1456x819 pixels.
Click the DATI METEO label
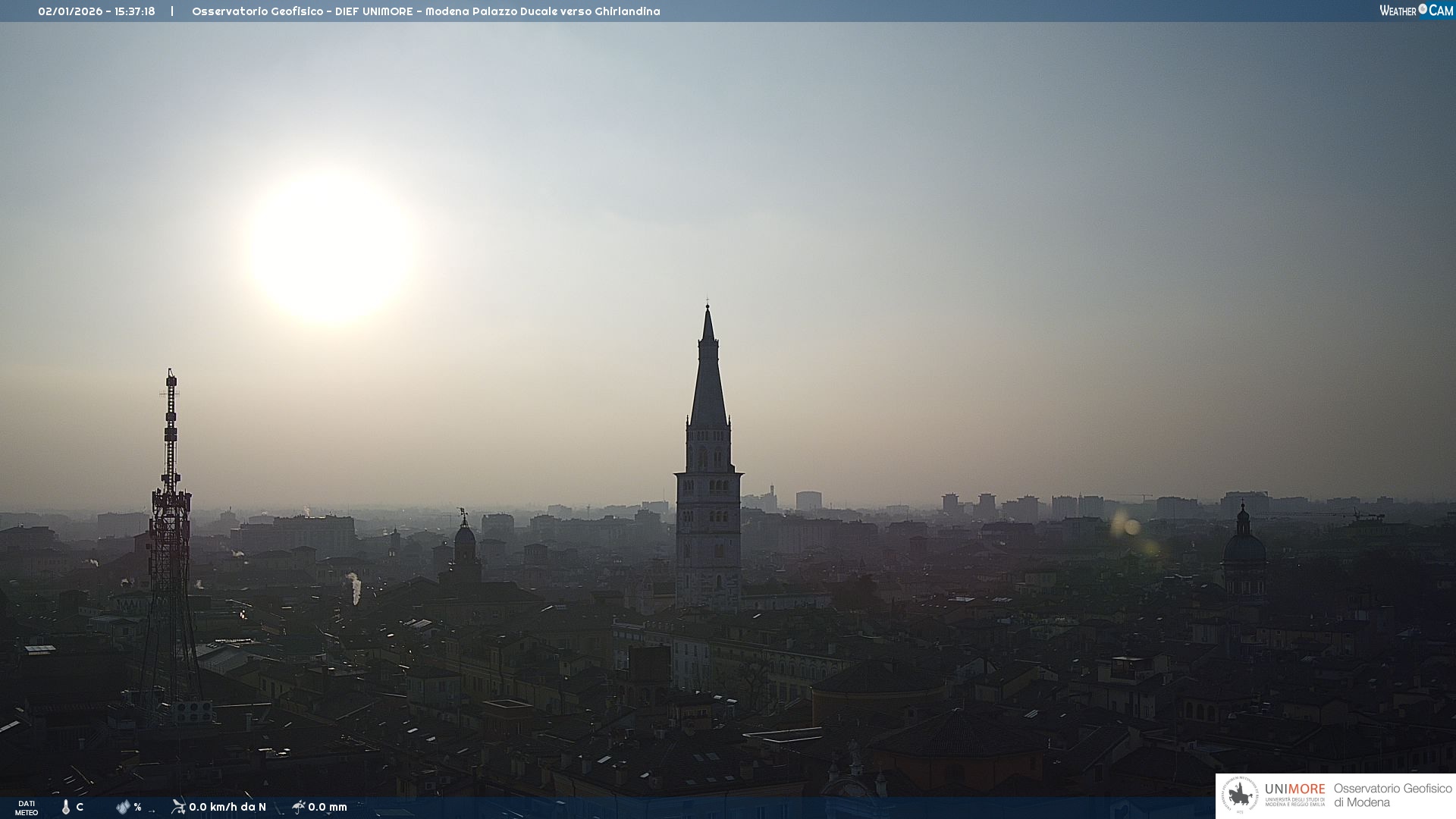click(x=27, y=808)
